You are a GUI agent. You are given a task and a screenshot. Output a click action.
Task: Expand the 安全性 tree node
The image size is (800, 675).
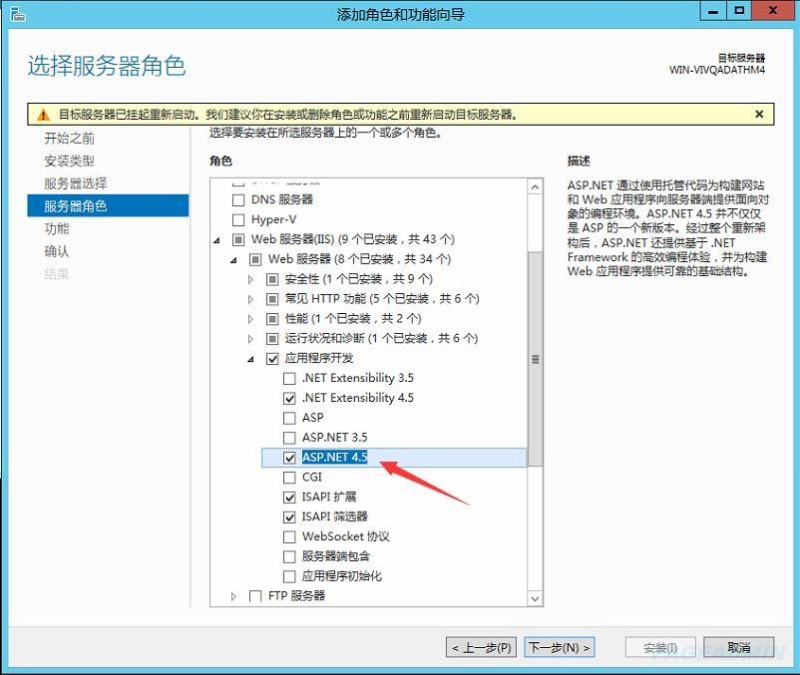(x=251, y=280)
